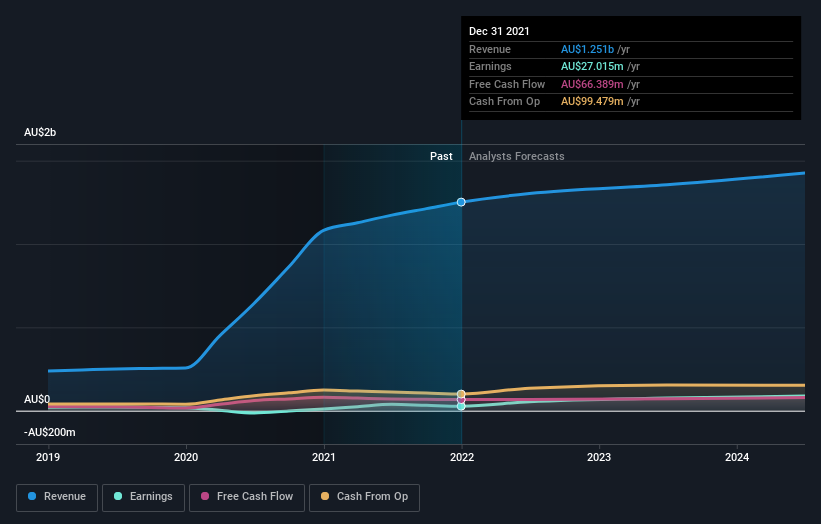Click the Analysts Forecasts label
Screen dimensions: 821x524
[x=517, y=157]
